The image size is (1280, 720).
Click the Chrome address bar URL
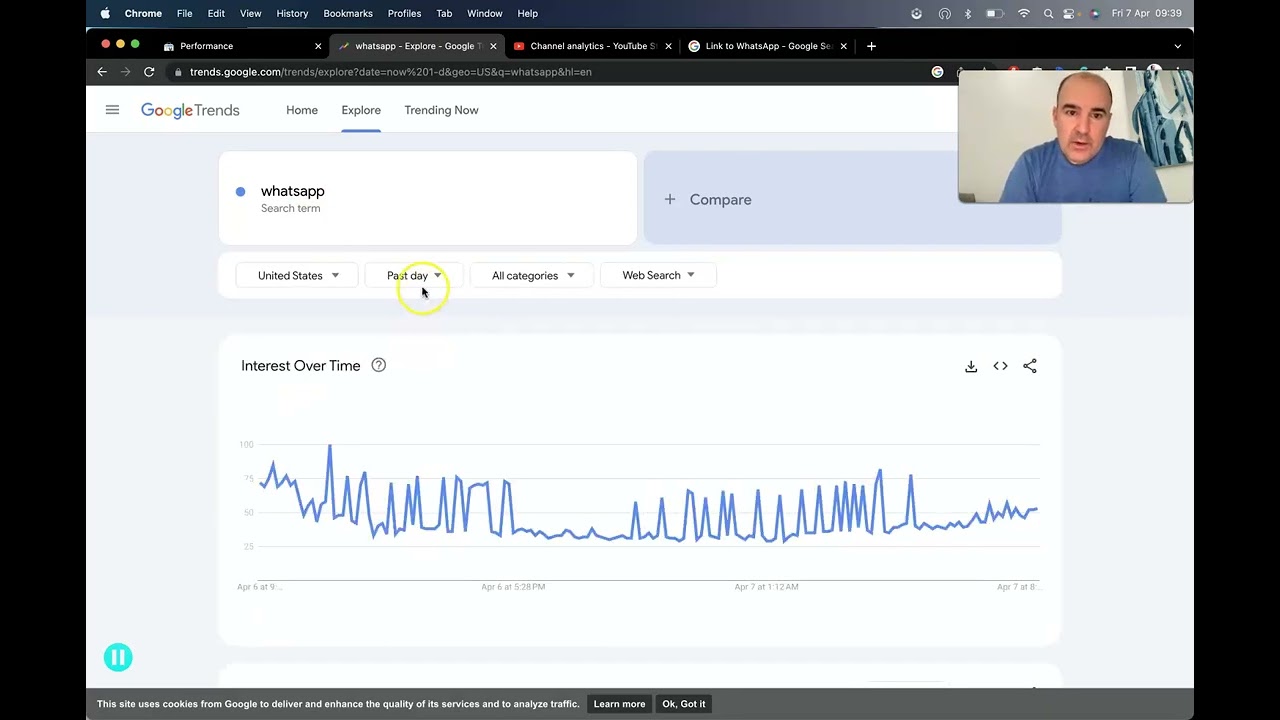click(391, 72)
